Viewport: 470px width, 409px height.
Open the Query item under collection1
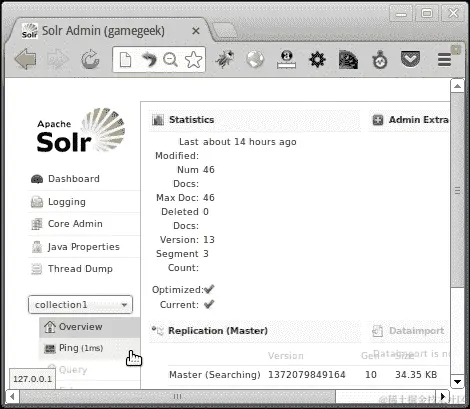coord(73,370)
